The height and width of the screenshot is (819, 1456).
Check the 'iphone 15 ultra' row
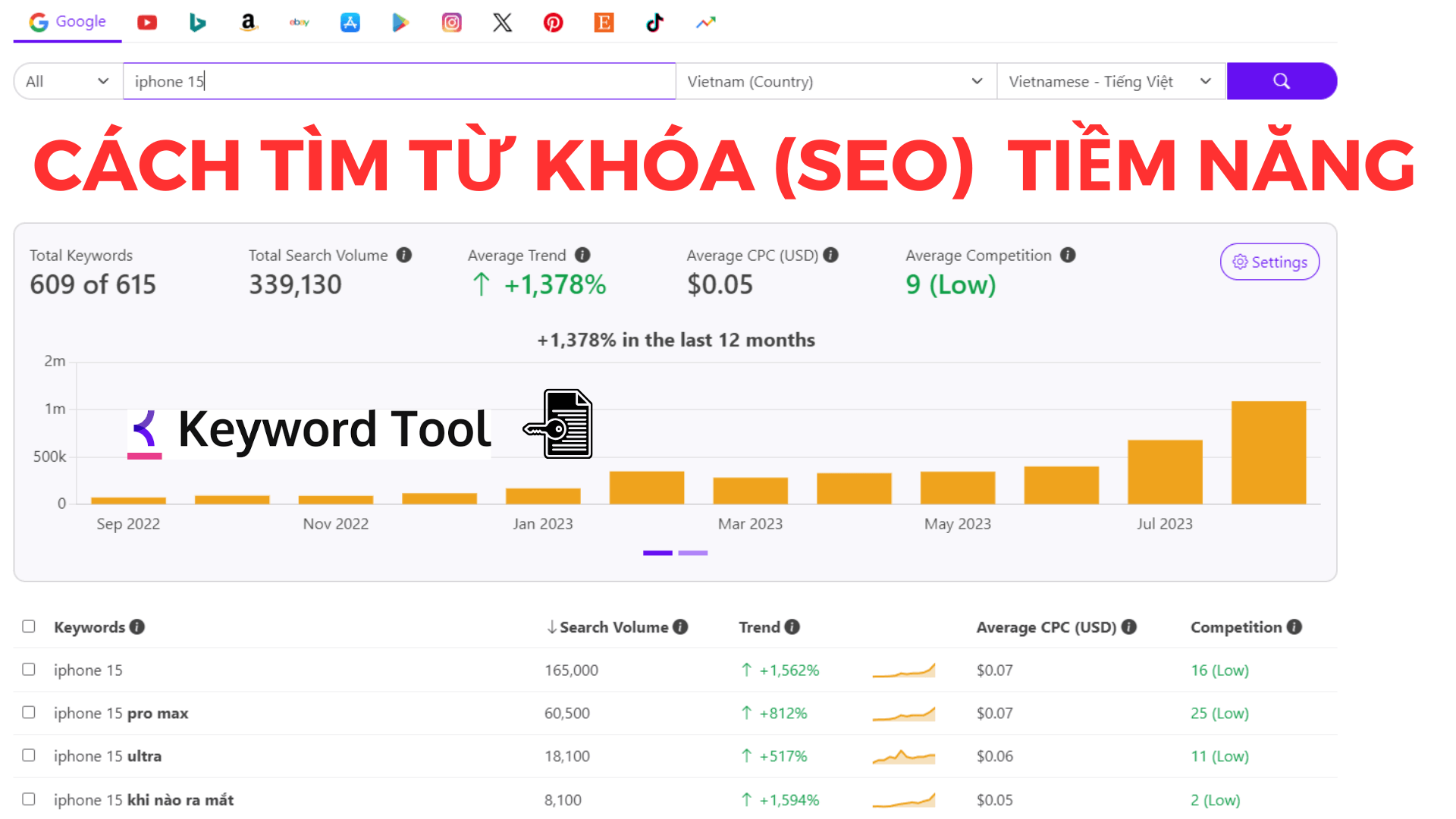click(x=29, y=756)
